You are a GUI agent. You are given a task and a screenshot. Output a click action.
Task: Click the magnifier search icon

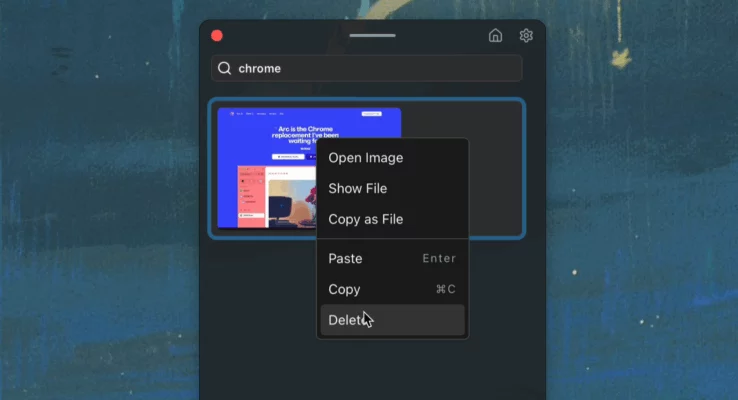[x=225, y=68]
